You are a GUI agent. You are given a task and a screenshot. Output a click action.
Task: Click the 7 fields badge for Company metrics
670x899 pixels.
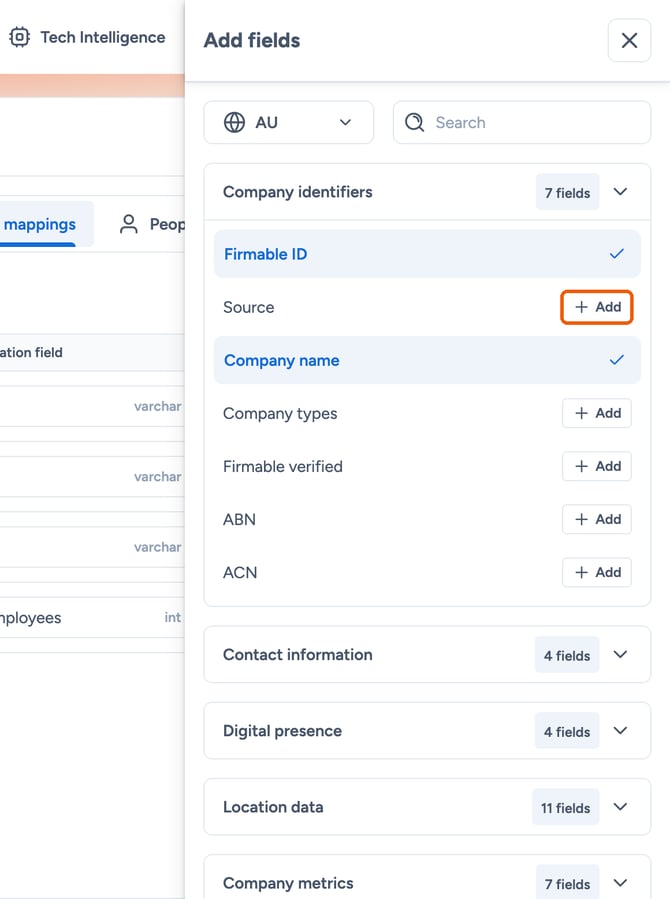click(567, 884)
